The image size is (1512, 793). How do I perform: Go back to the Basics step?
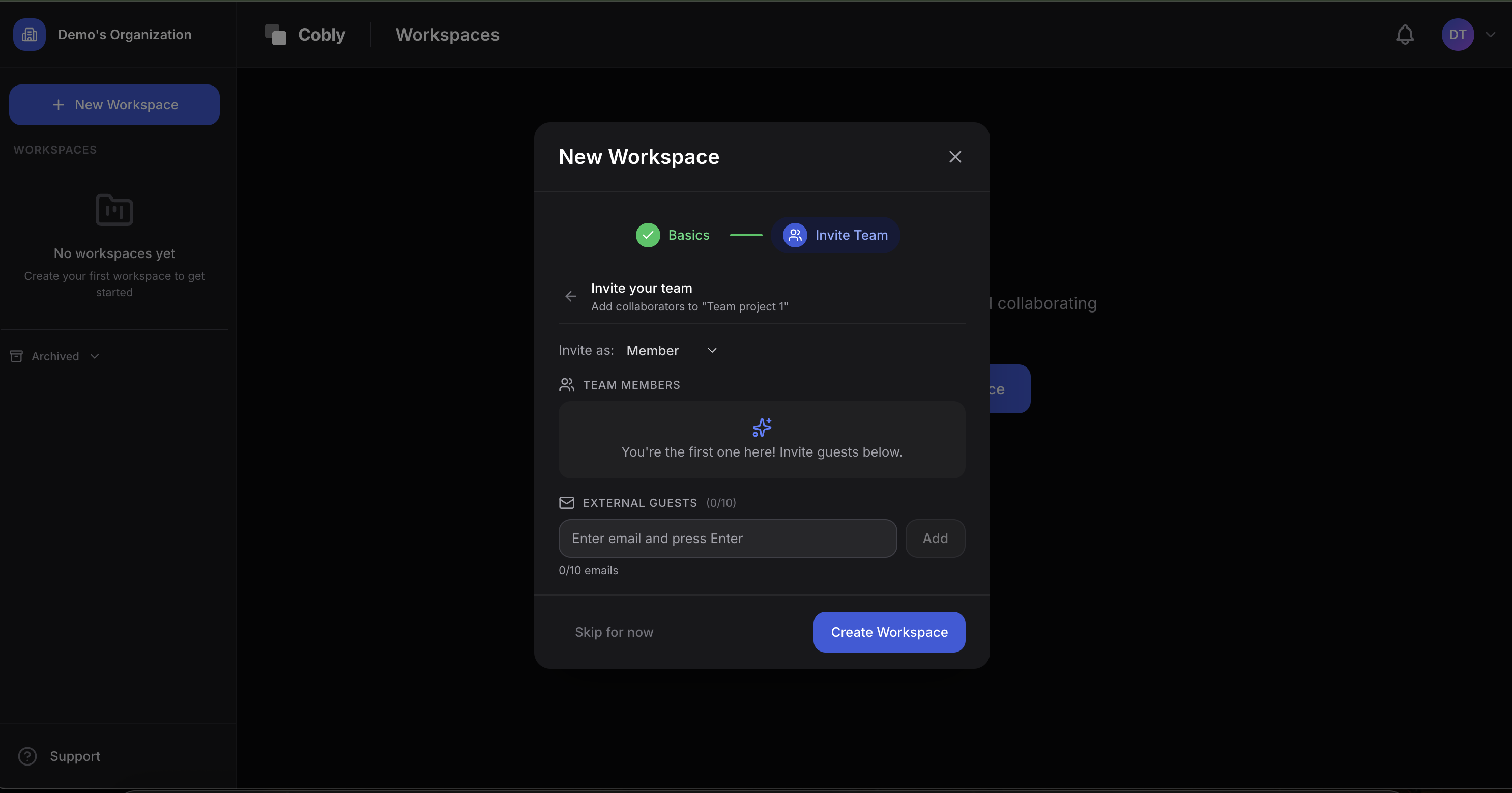pyautogui.click(x=673, y=235)
